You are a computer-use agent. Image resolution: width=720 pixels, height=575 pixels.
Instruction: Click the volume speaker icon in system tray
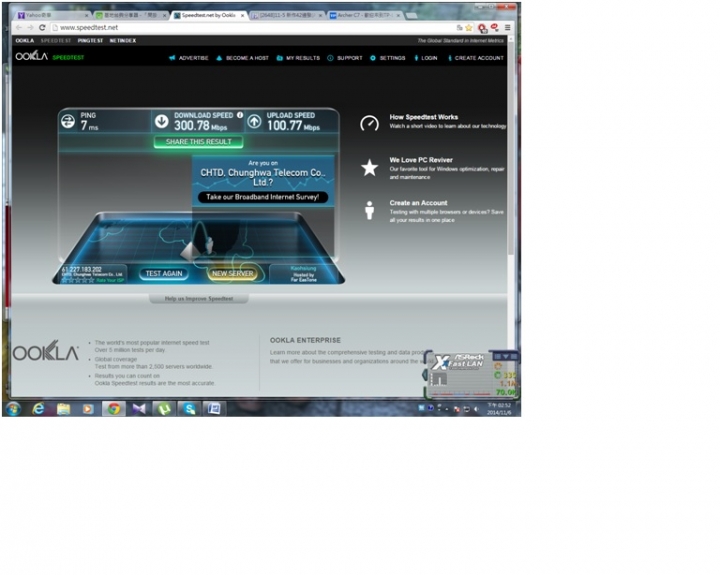click(476, 408)
